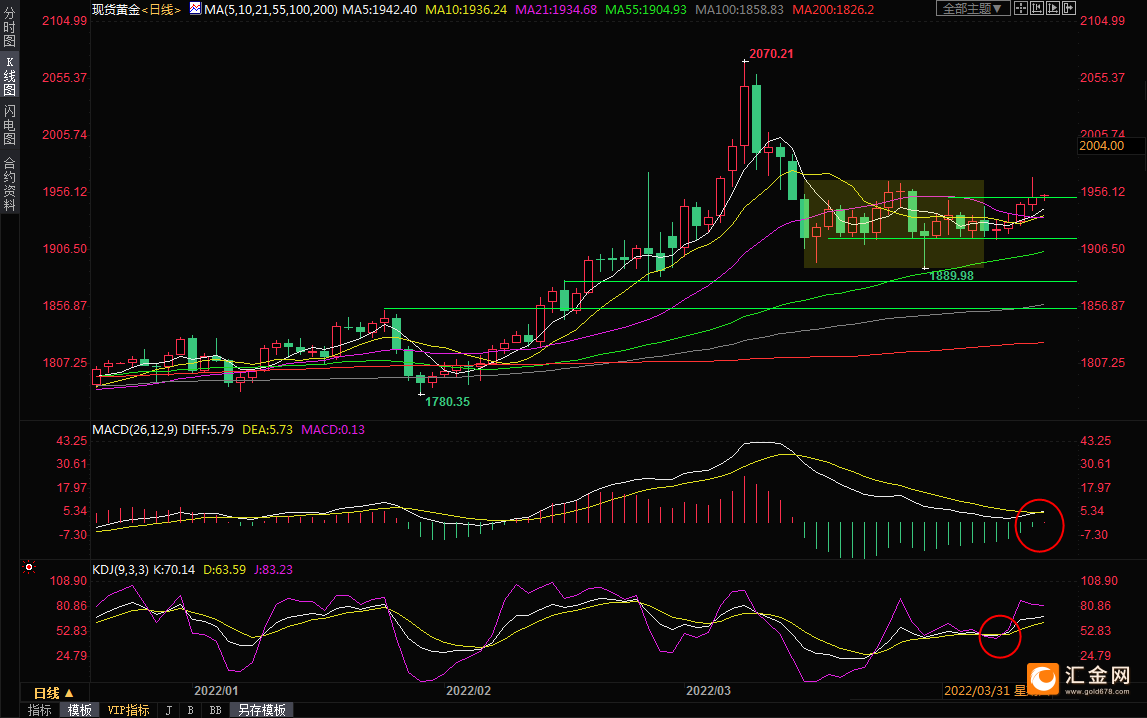Expand the 日线 period selector
The height and width of the screenshot is (718, 1147).
coord(53,692)
